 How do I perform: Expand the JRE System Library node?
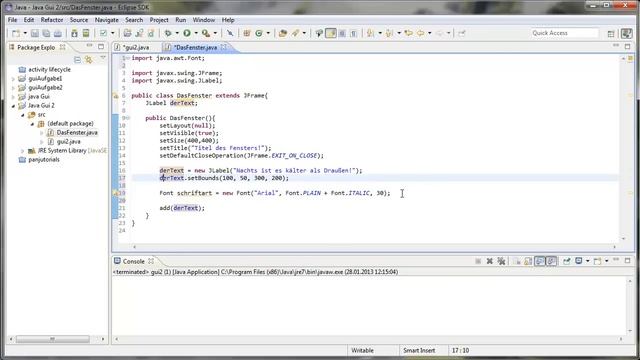[22, 151]
